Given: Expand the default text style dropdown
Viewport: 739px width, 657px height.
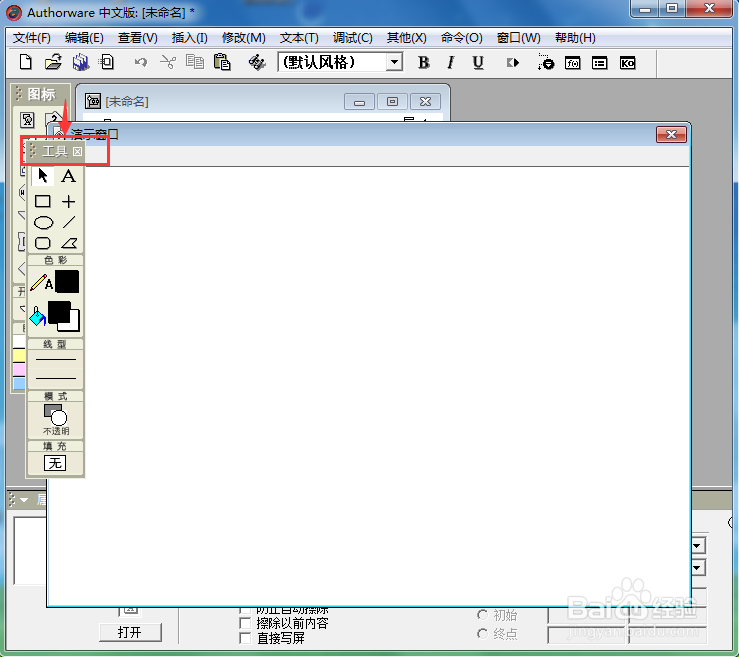Looking at the screenshot, I should tap(394, 62).
